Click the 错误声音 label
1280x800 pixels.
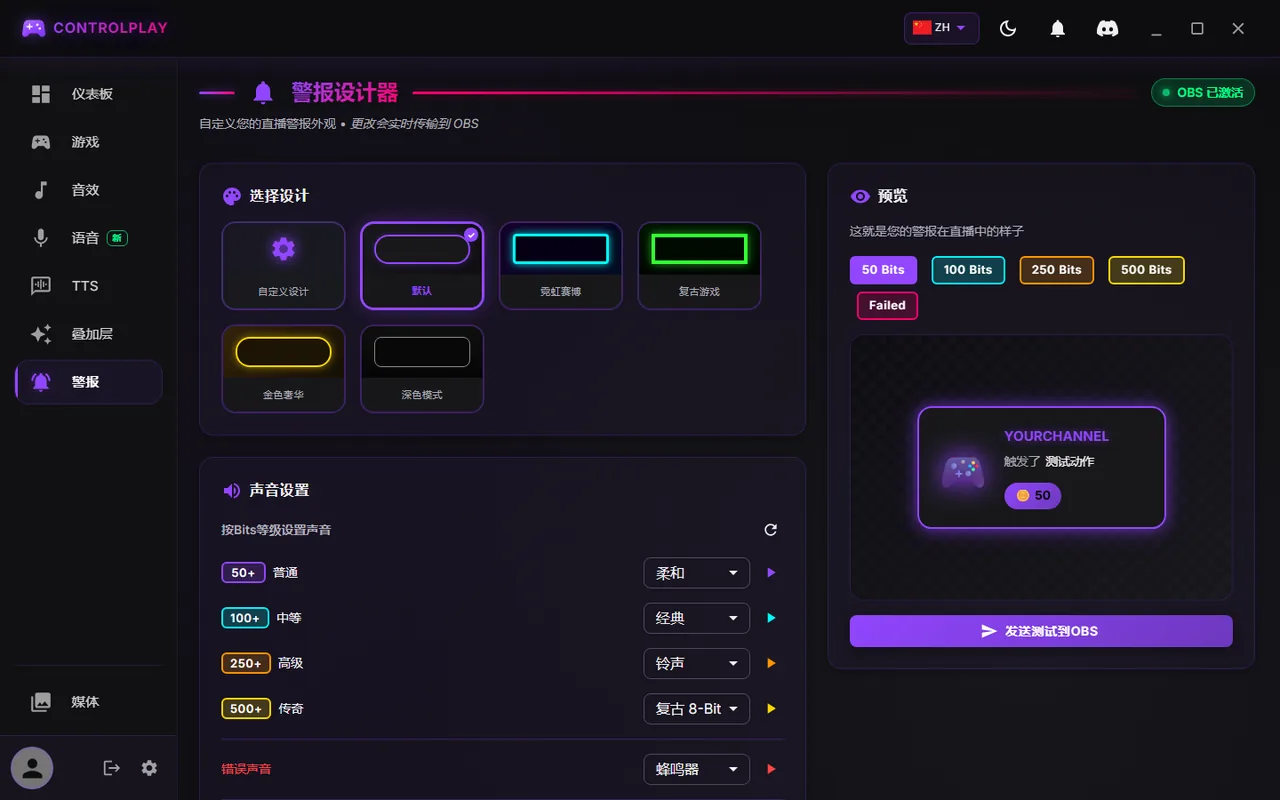(246, 769)
